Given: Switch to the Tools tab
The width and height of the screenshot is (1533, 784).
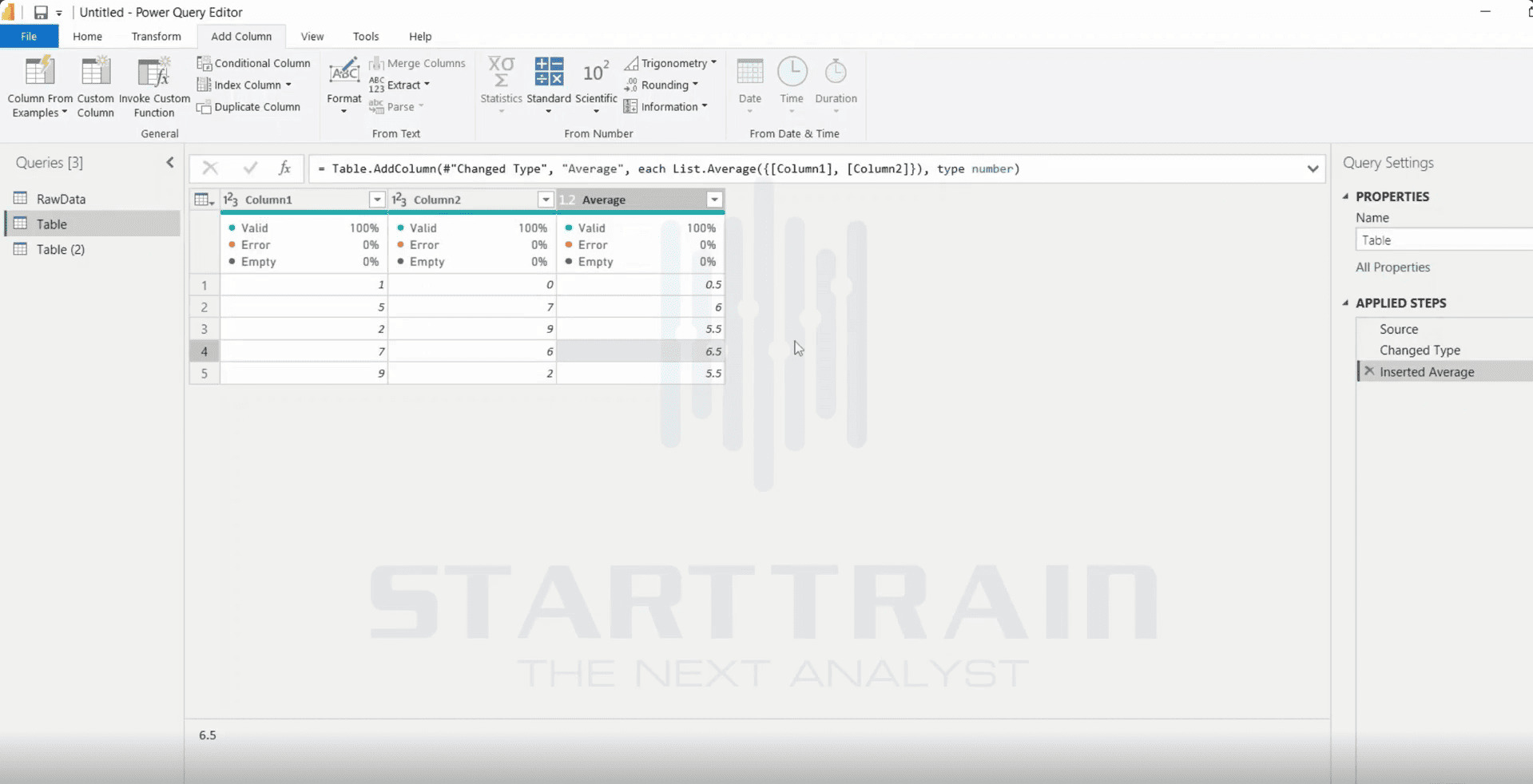Looking at the screenshot, I should click(366, 36).
